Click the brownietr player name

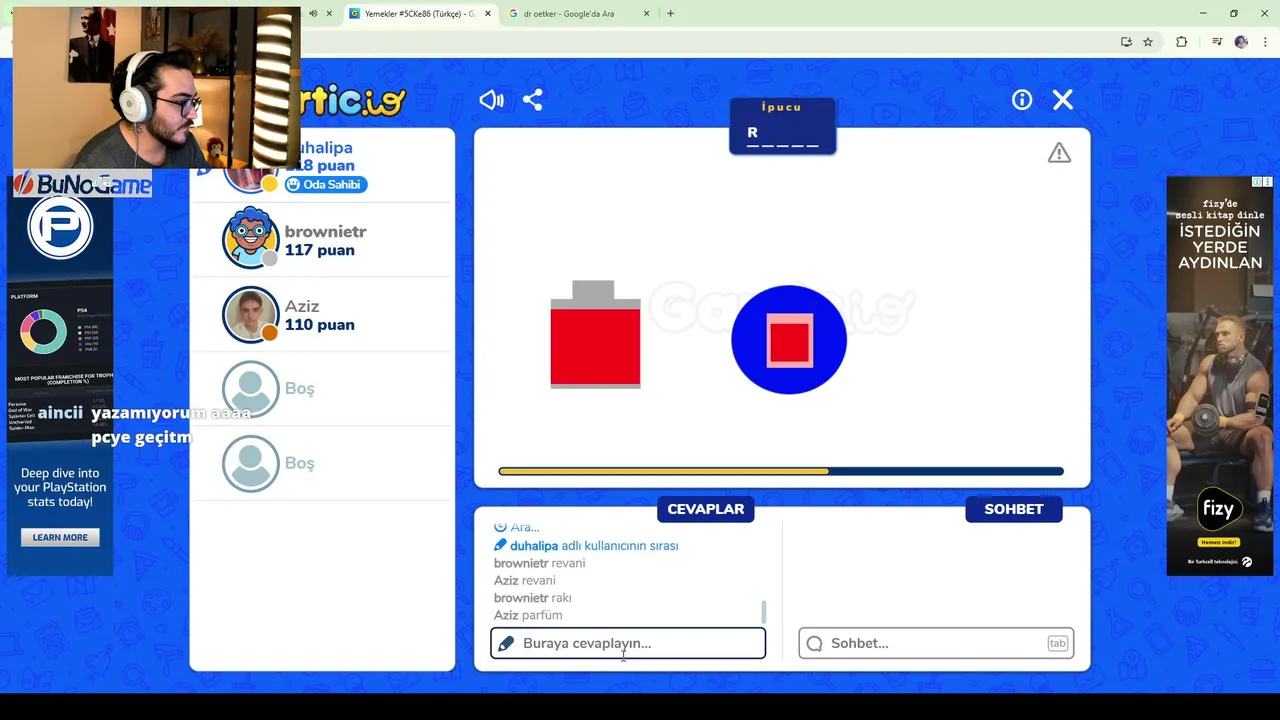tap(325, 231)
